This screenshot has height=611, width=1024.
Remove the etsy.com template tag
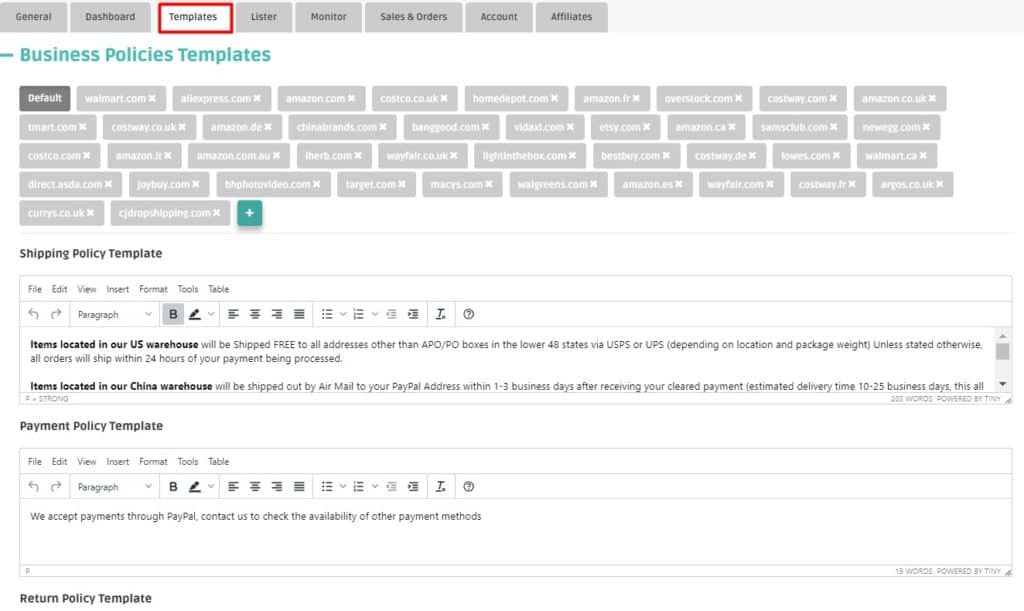click(x=646, y=127)
